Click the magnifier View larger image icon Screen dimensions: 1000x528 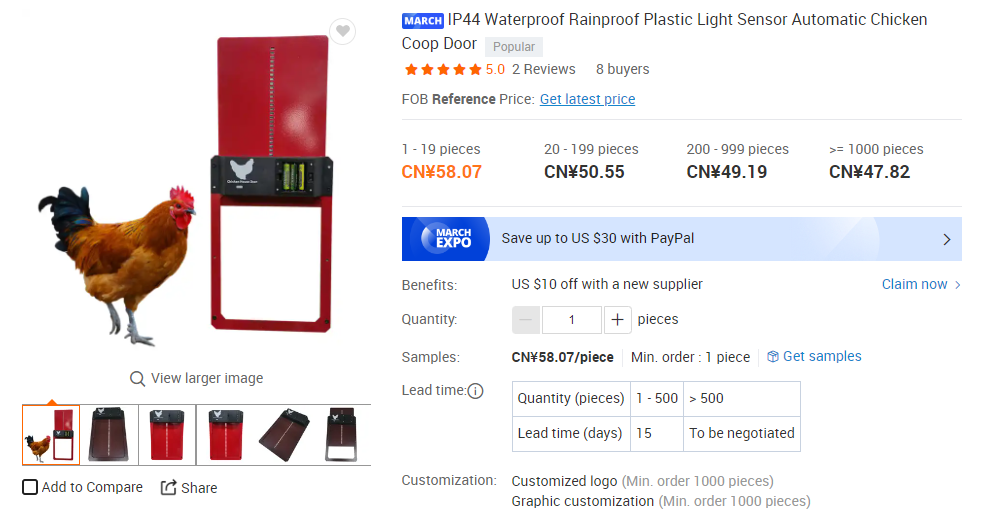[136, 379]
